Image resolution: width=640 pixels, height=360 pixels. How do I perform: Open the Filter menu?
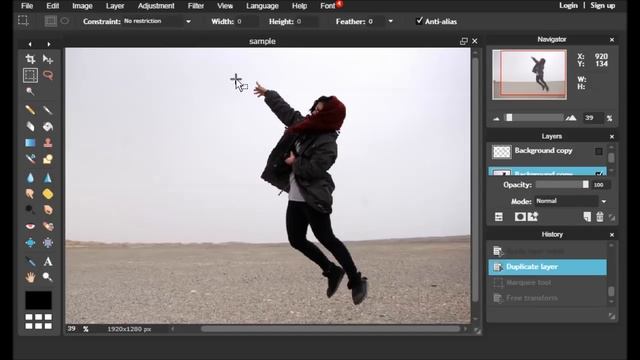click(x=196, y=6)
